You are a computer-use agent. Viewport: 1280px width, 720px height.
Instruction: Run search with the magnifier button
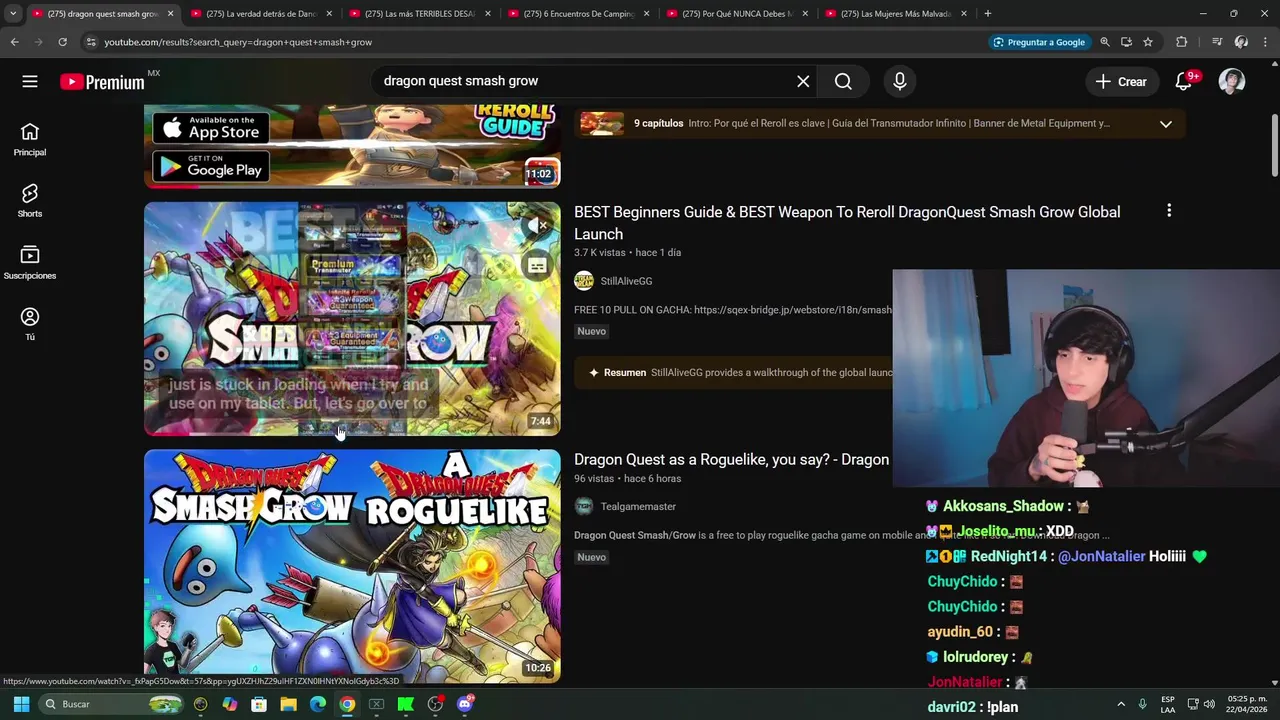(x=843, y=82)
